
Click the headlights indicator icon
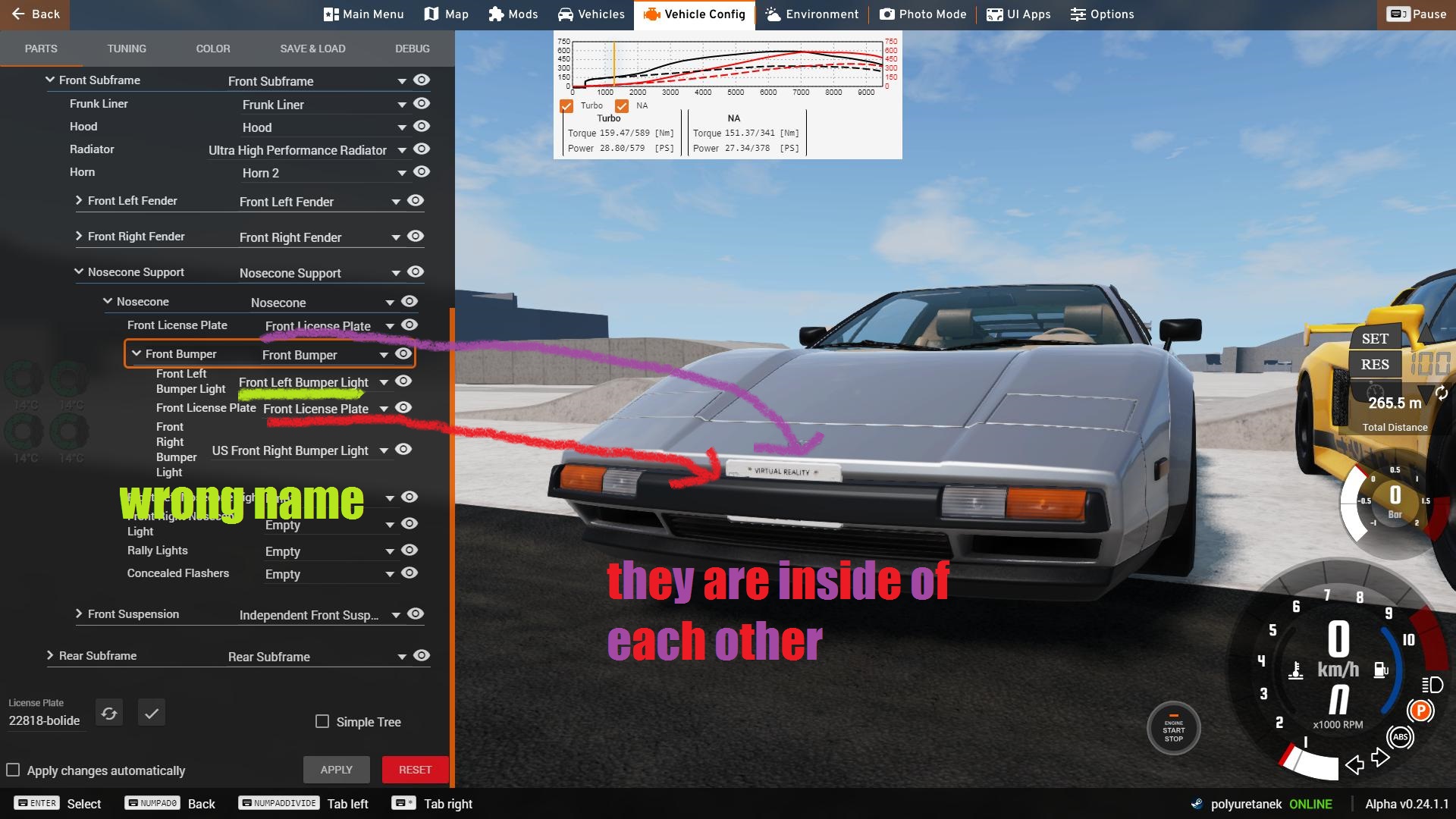pyautogui.click(x=1432, y=686)
